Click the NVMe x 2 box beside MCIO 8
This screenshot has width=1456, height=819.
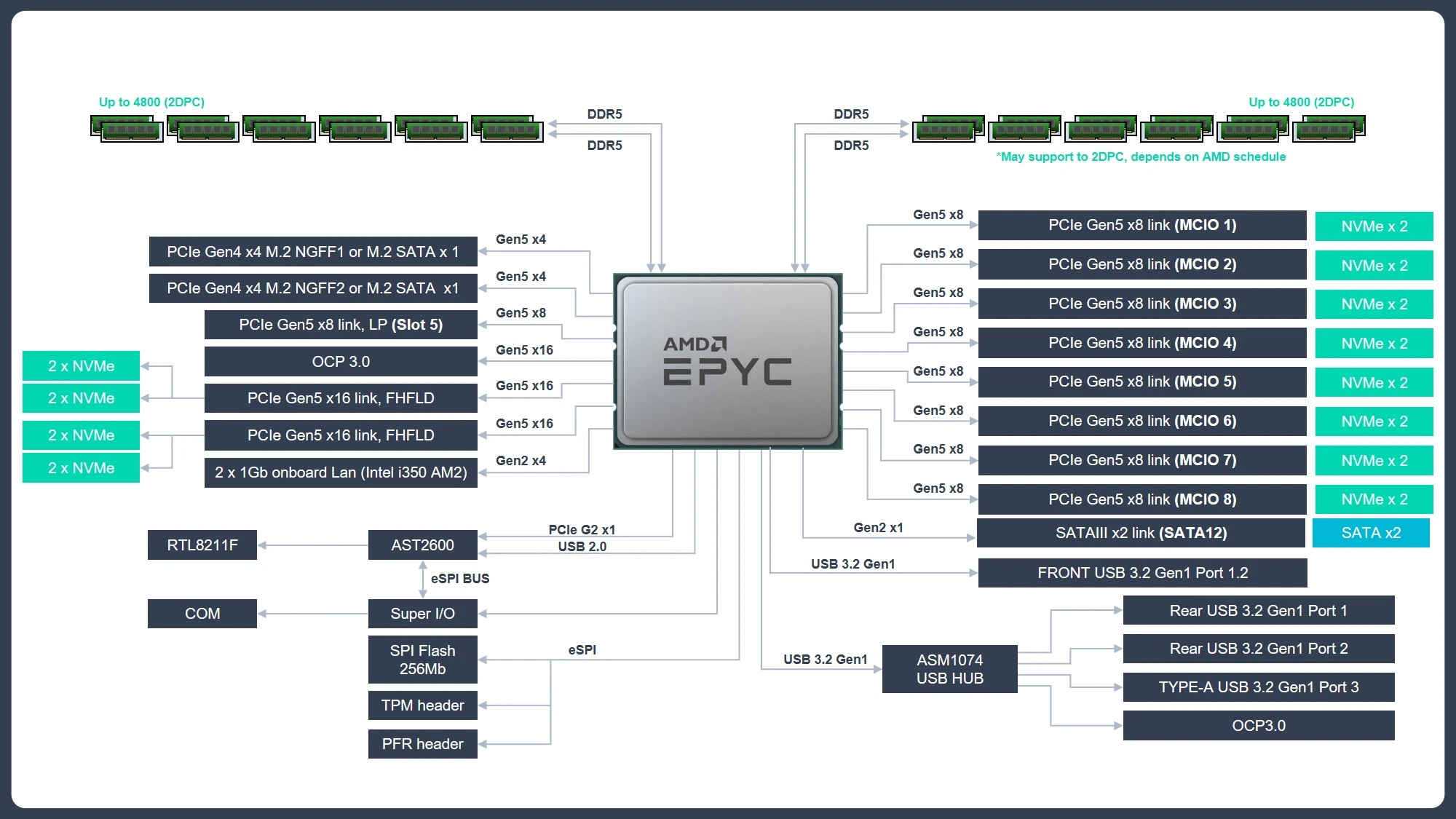click(x=1374, y=499)
